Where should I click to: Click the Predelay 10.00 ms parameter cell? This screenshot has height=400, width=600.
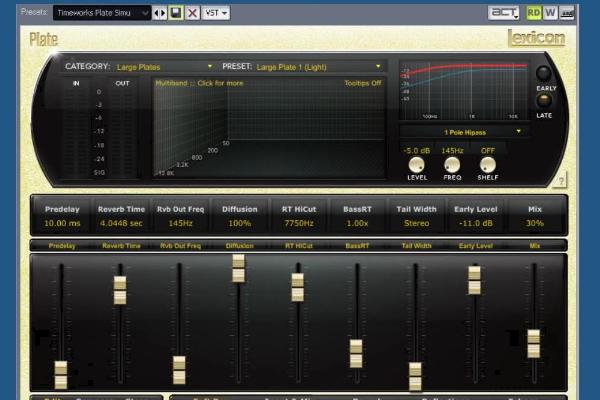[x=62, y=216]
